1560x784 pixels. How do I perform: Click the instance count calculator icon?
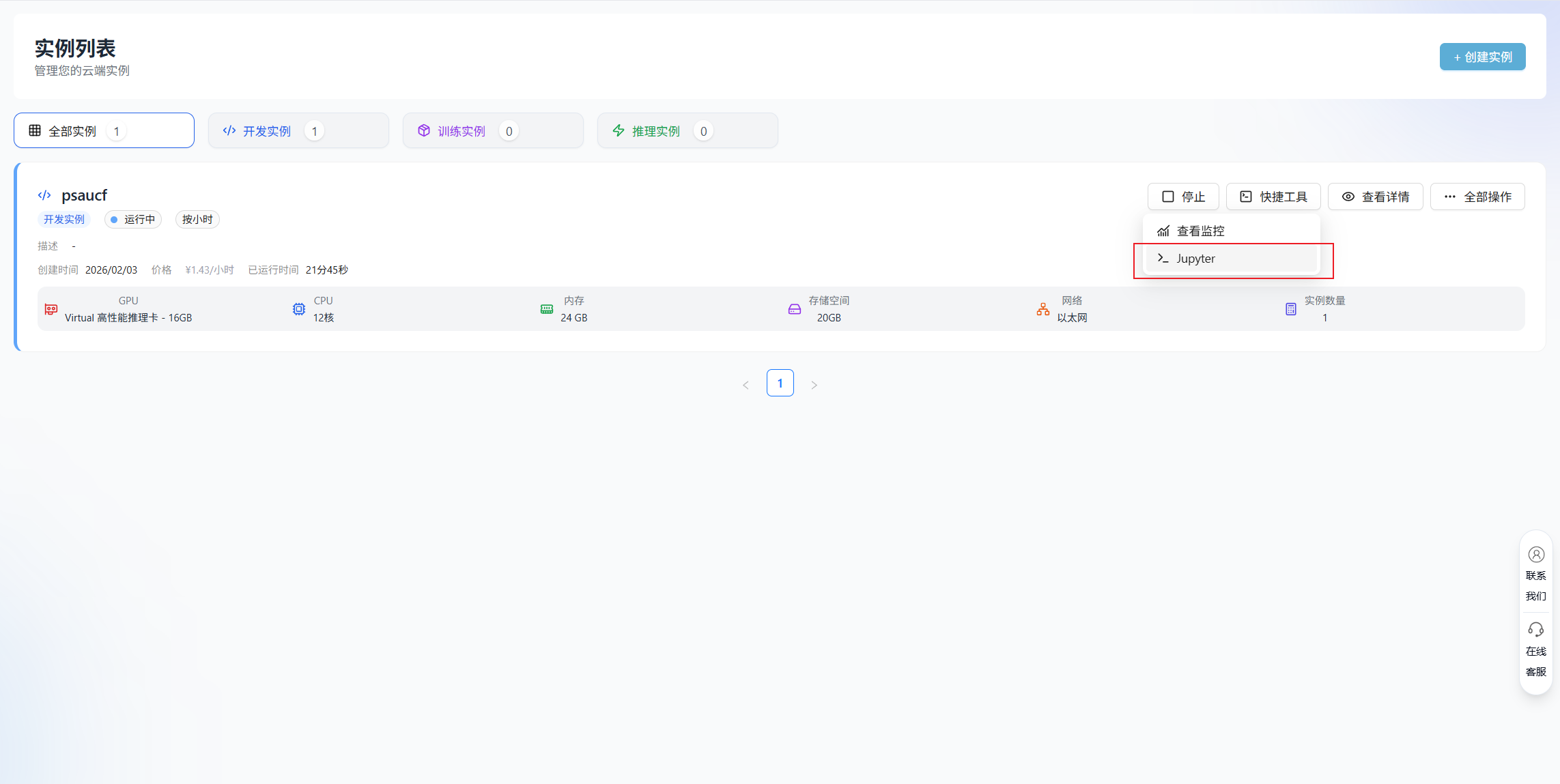tap(1291, 309)
